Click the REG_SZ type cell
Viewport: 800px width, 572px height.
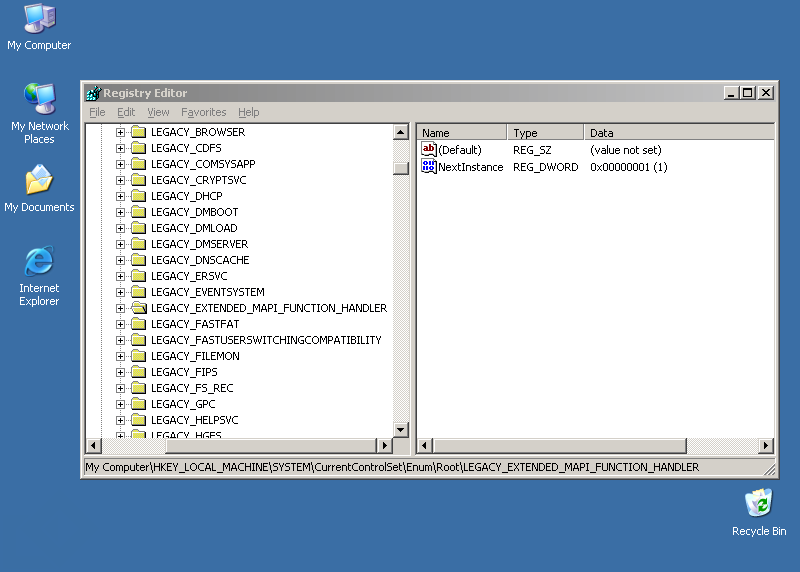(x=532, y=150)
